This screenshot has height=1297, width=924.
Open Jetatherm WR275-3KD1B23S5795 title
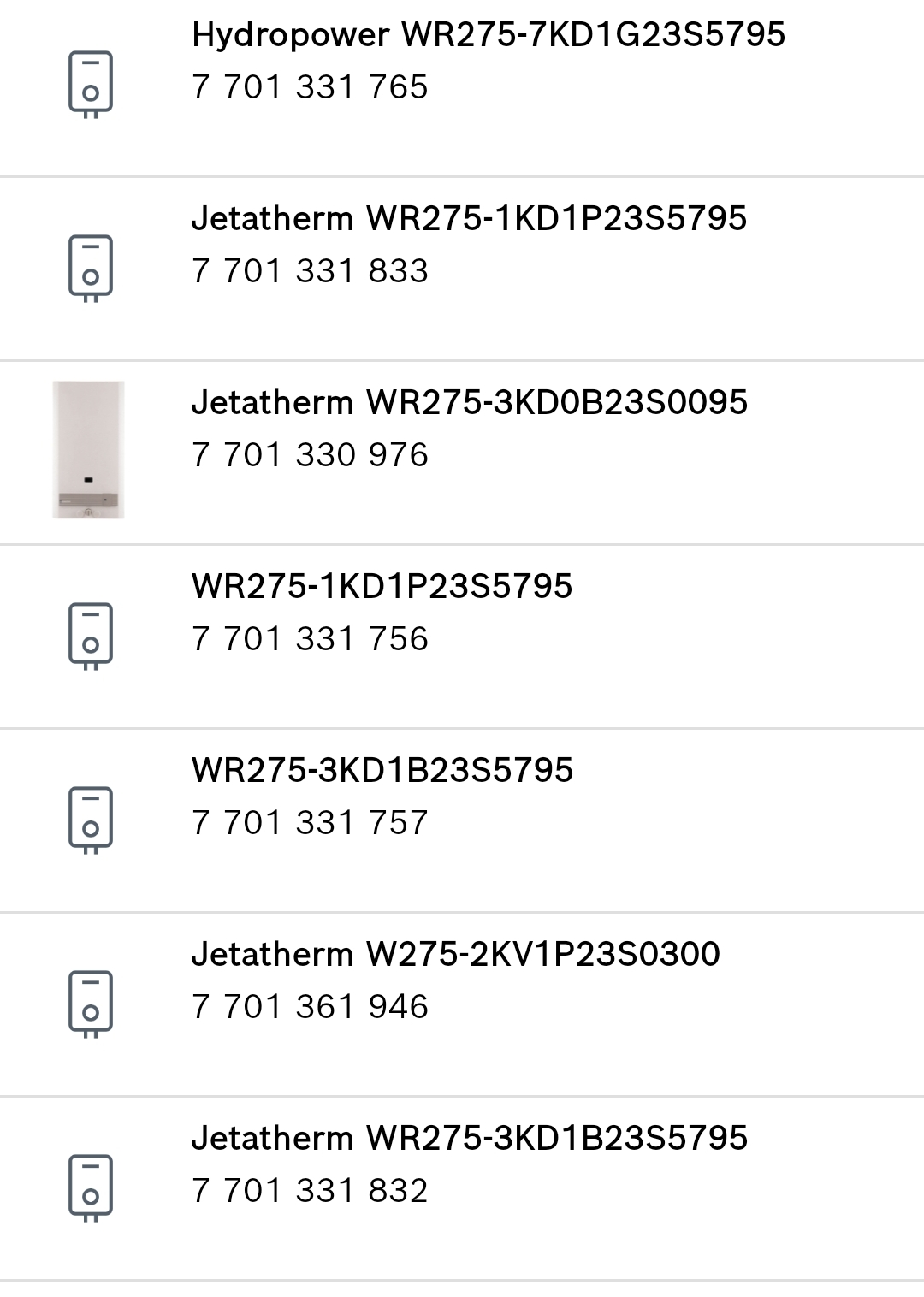click(470, 1139)
